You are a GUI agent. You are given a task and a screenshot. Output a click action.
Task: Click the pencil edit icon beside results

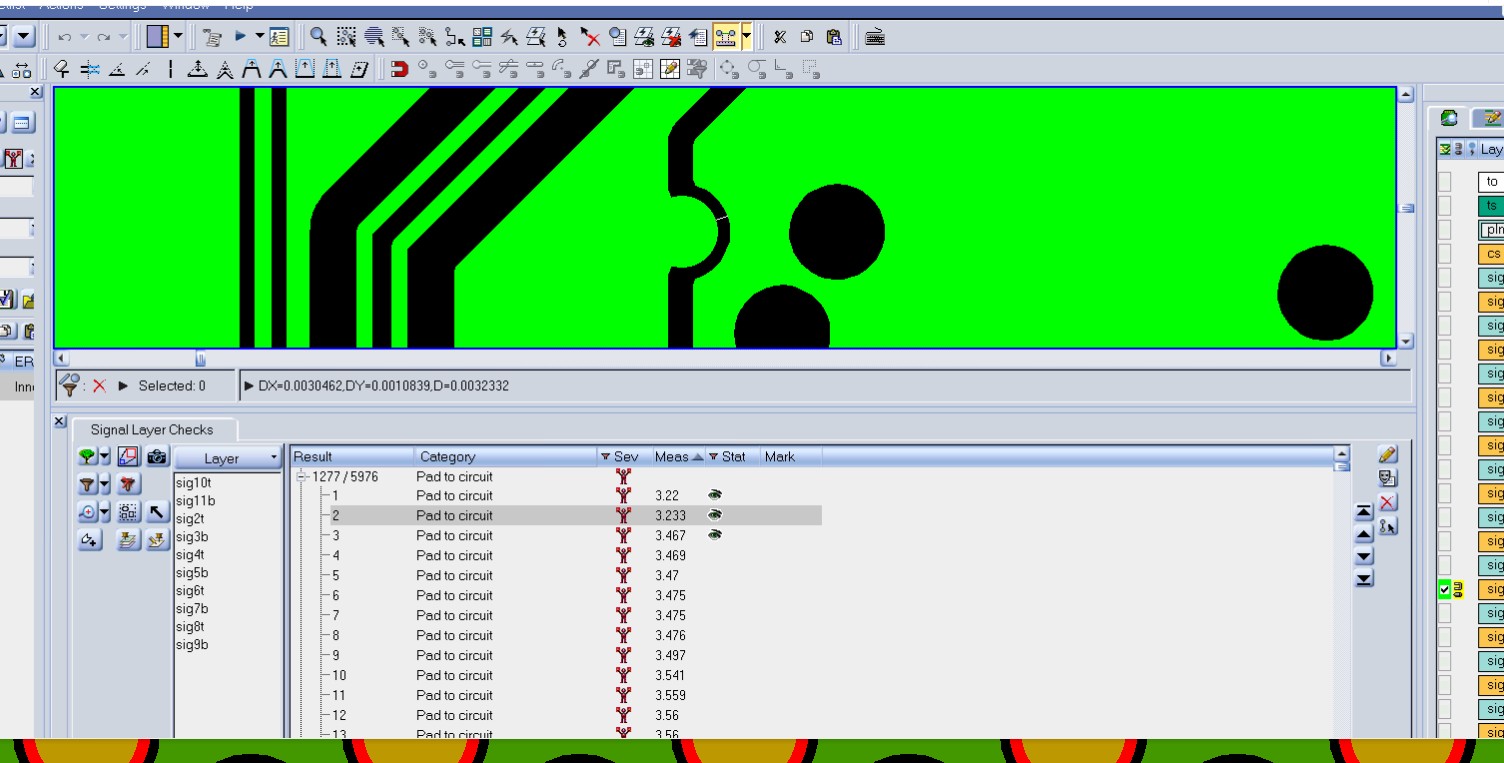[x=1387, y=455]
